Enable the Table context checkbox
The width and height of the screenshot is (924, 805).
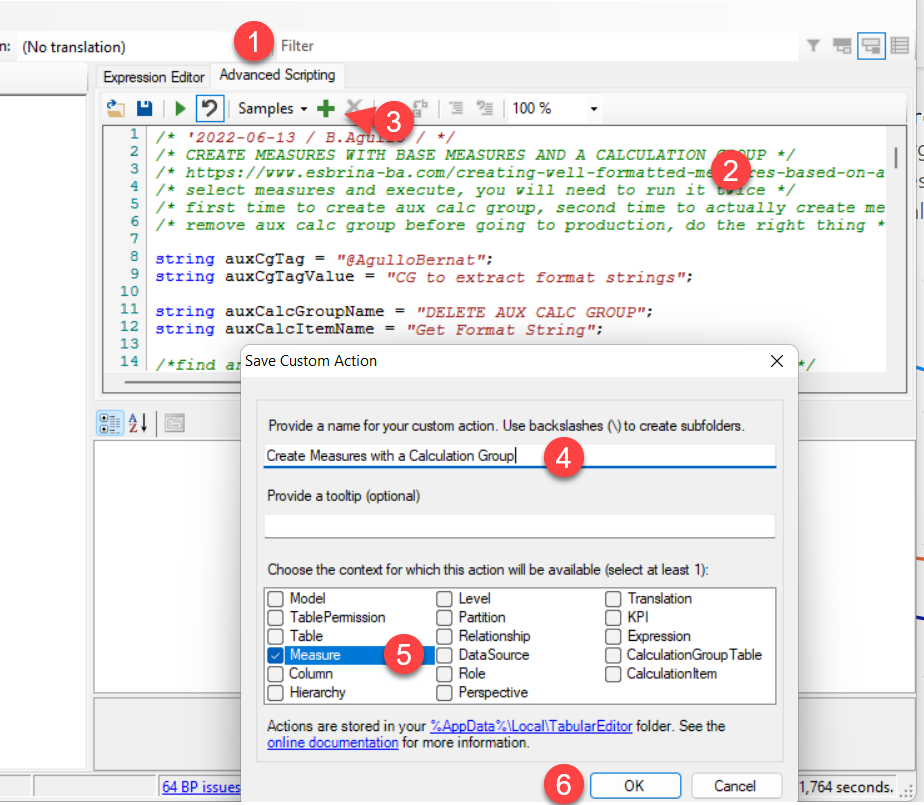(x=275, y=636)
